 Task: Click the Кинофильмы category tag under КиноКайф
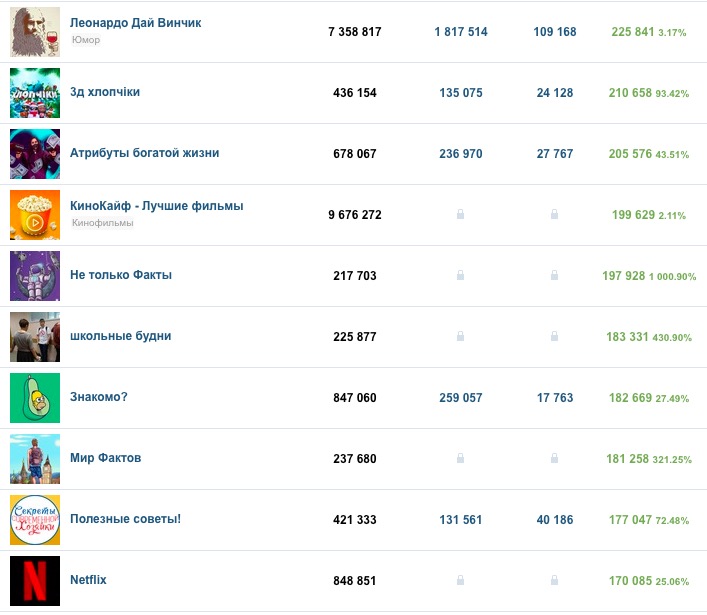[102, 223]
